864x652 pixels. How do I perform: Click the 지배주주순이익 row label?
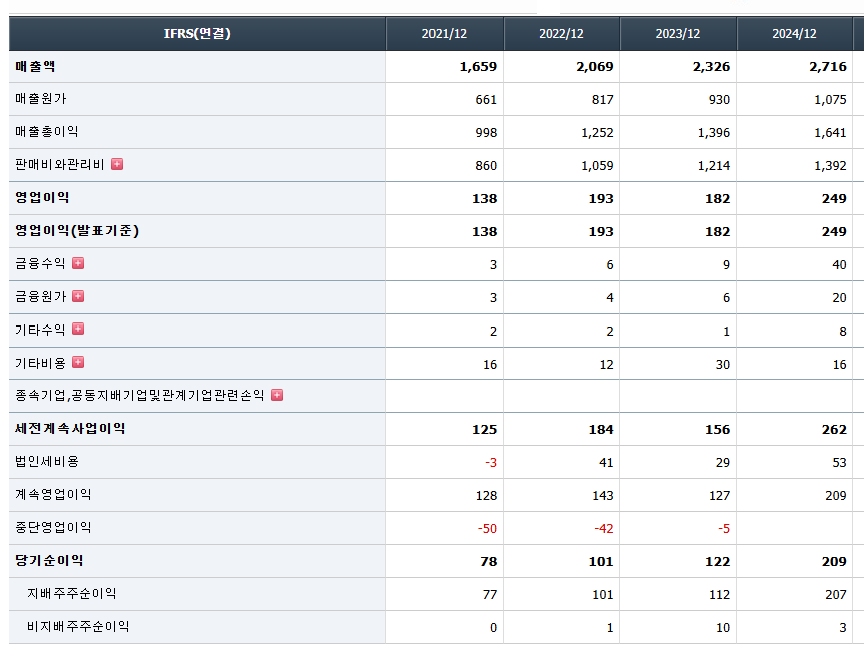pyautogui.click(x=72, y=594)
